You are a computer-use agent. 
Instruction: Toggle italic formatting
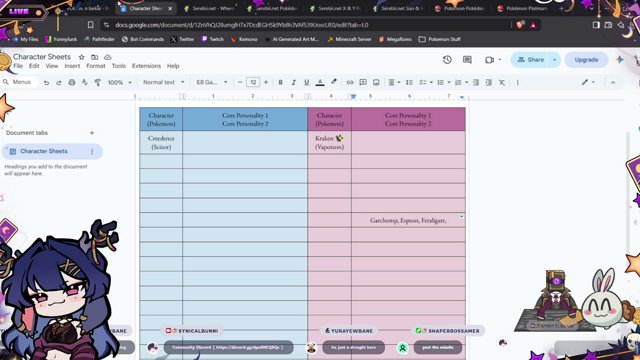click(293, 82)
